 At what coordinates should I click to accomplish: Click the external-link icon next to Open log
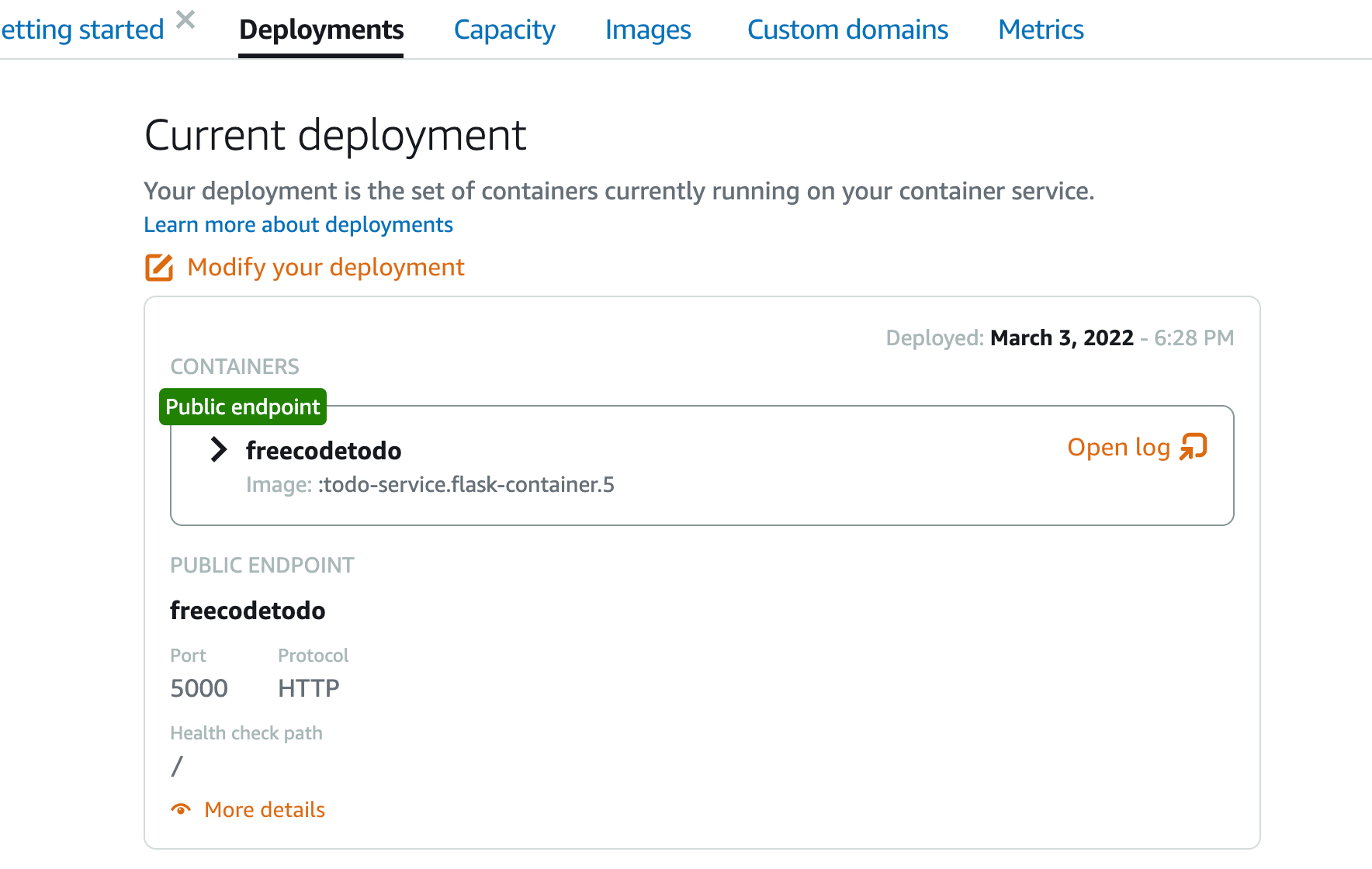(1194, 447)
